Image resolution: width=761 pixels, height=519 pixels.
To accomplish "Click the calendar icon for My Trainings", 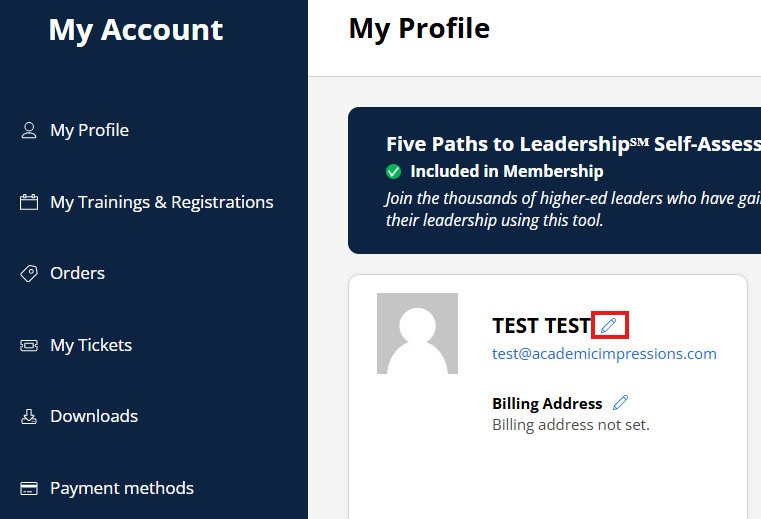I will (29, 202).
